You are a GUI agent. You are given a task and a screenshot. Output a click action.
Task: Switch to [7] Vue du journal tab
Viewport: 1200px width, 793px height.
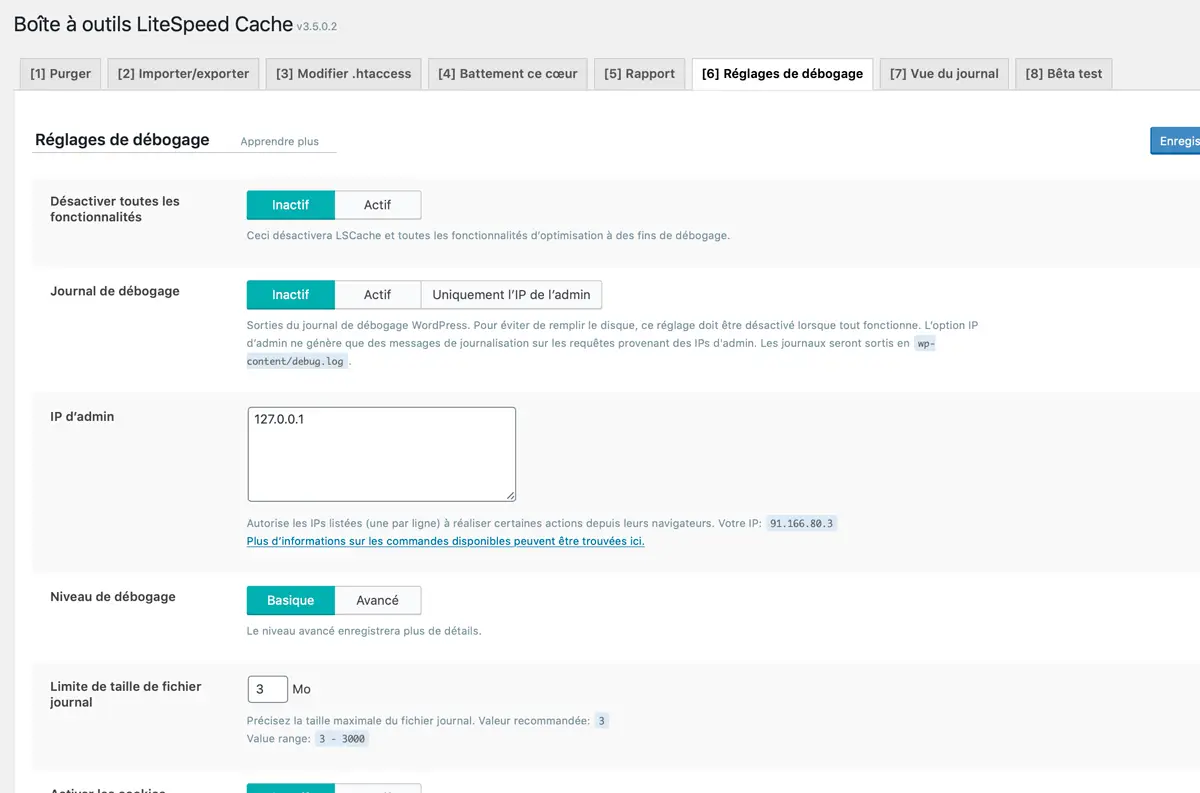944,74
